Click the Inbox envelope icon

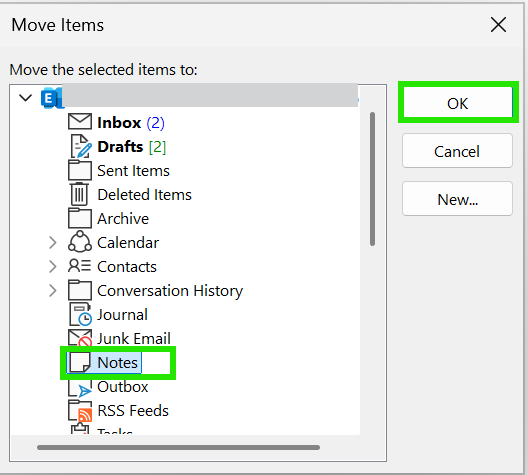[x=80, y=122]
